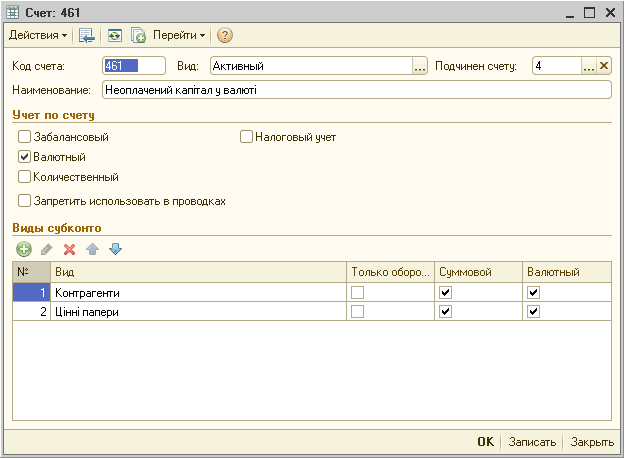624x458 pixels.
Task: Toggle Только обороты for Цінні папери
Action: (357, 312)
